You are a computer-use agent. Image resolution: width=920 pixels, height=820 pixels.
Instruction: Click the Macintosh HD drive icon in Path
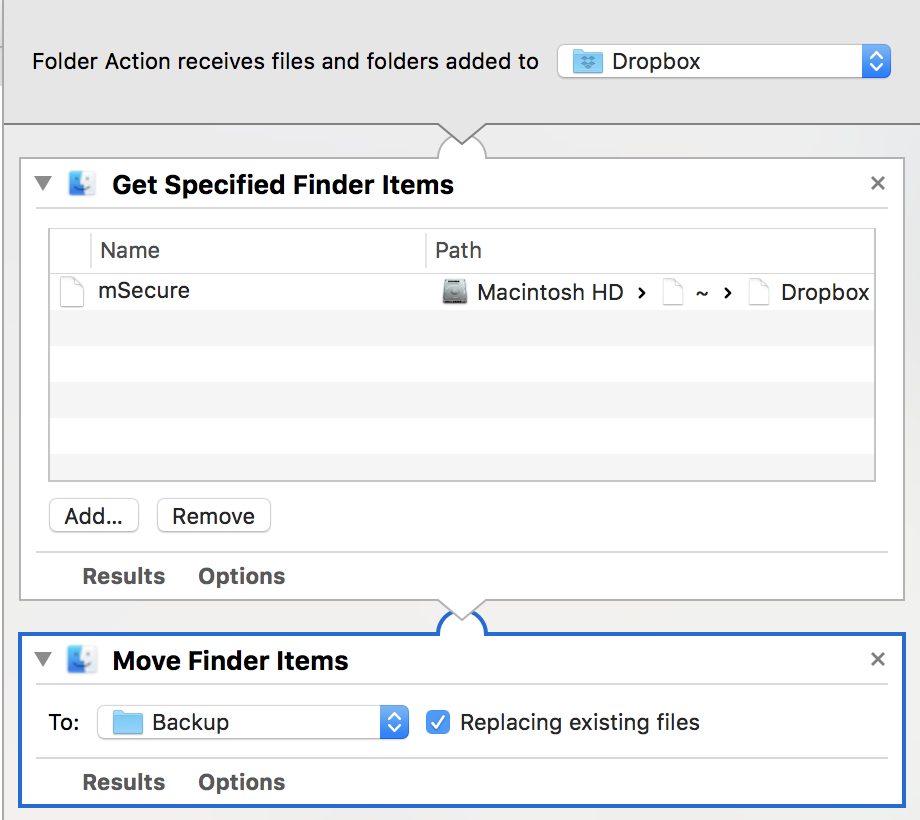(x=454, y=292)
